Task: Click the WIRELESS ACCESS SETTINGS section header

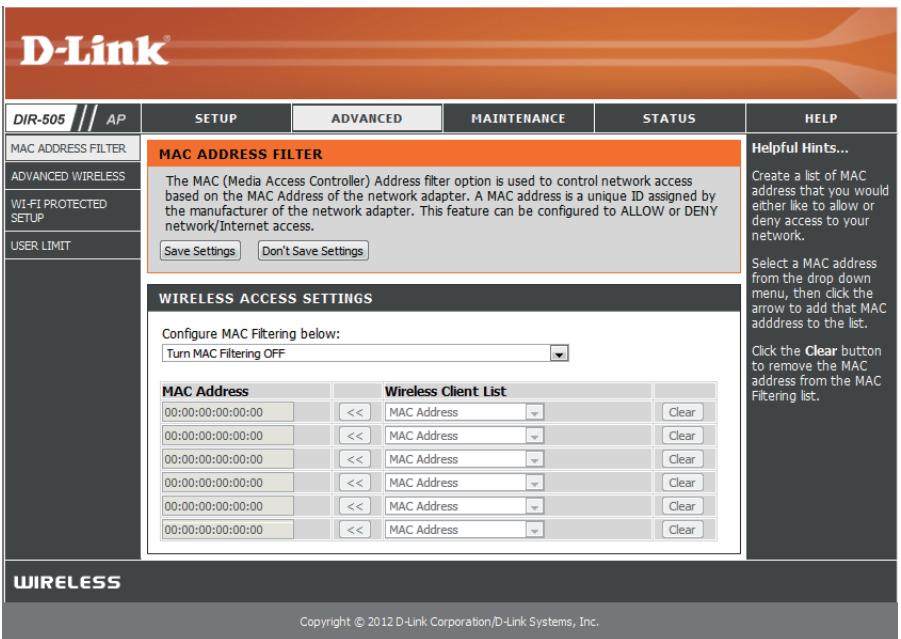Action: click(444, 298)
